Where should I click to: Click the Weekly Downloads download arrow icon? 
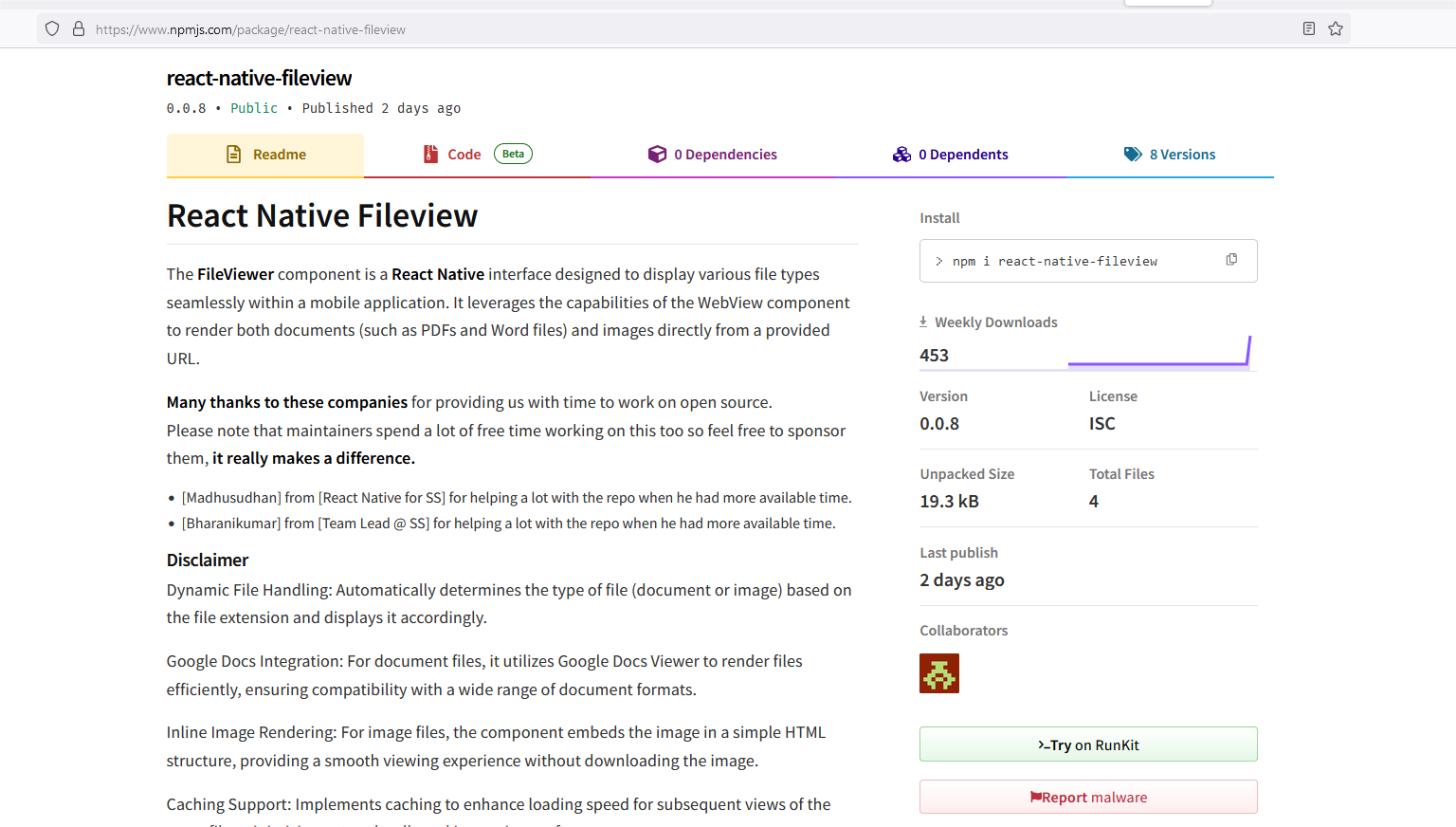click(x=923, y=322)
